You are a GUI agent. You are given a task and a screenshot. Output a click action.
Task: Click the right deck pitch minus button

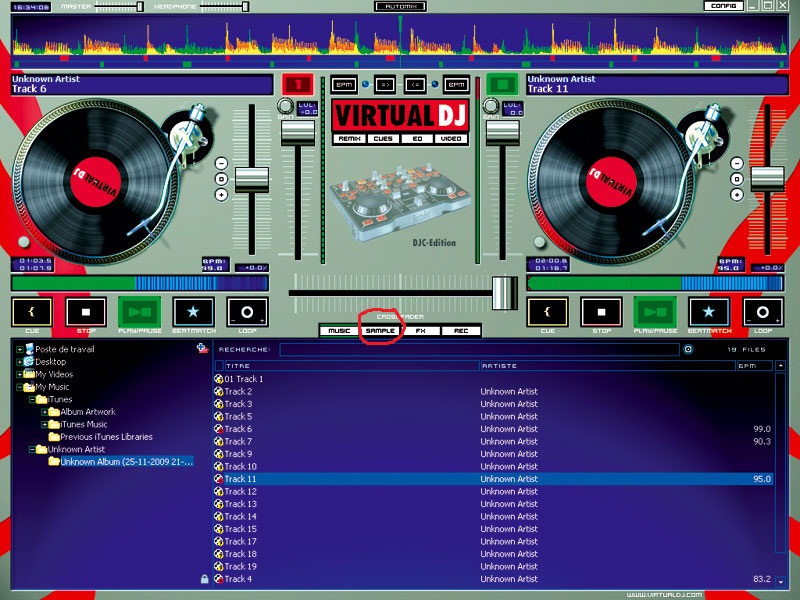click(737, 163)
